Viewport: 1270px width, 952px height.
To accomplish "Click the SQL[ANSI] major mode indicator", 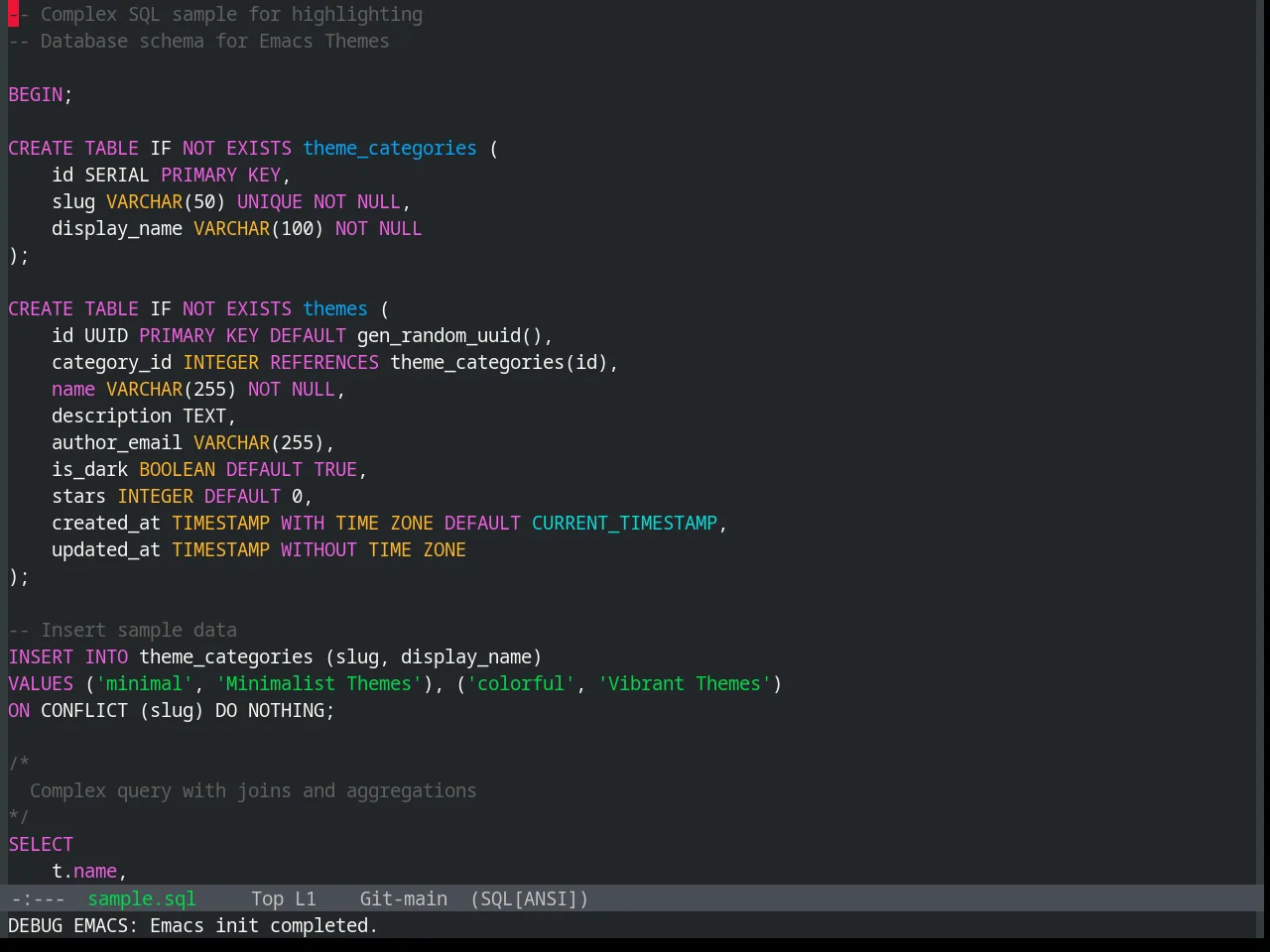I will click(529, 898).
